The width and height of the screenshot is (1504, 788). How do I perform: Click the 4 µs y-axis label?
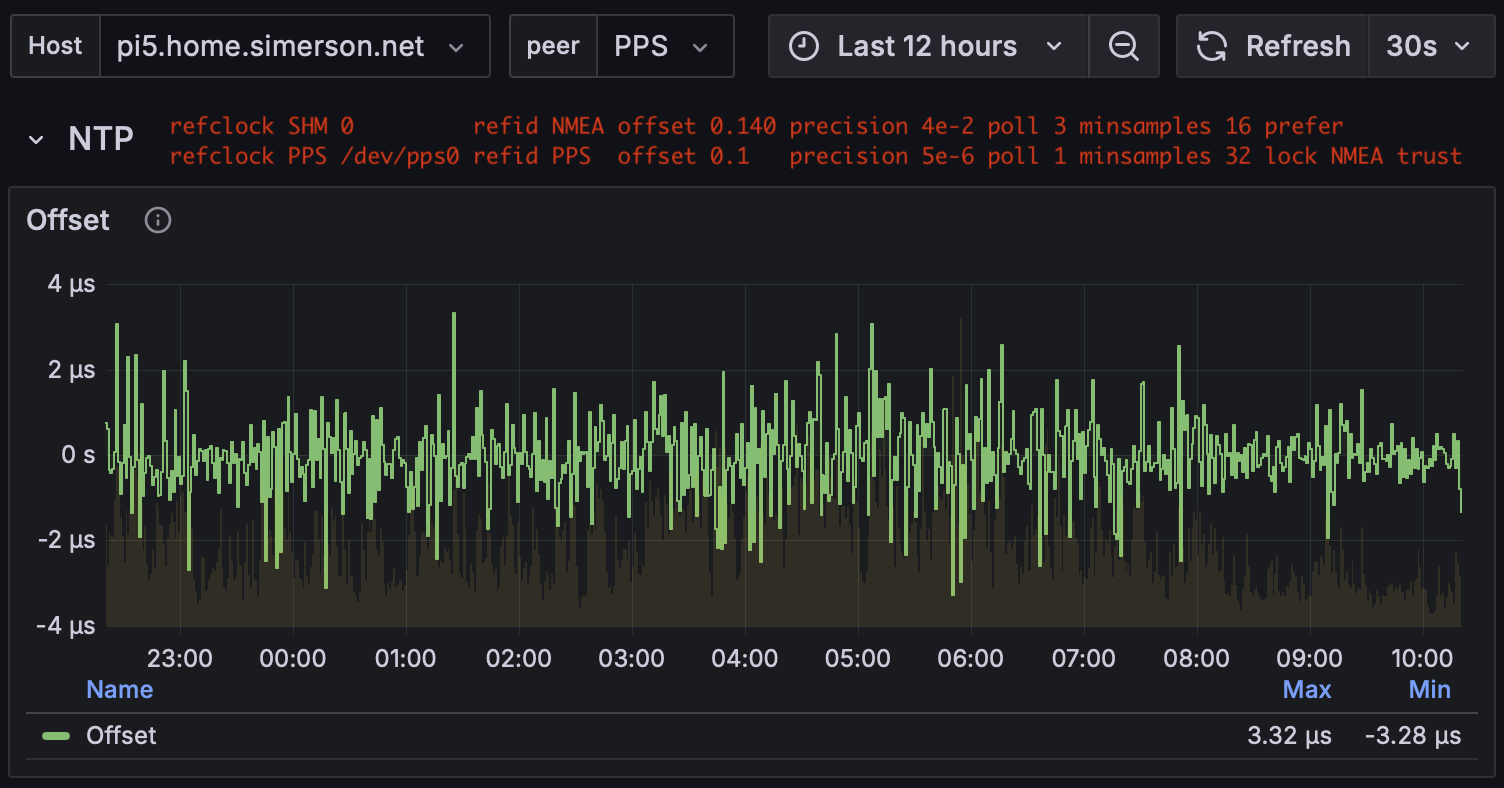pos(71,284)
